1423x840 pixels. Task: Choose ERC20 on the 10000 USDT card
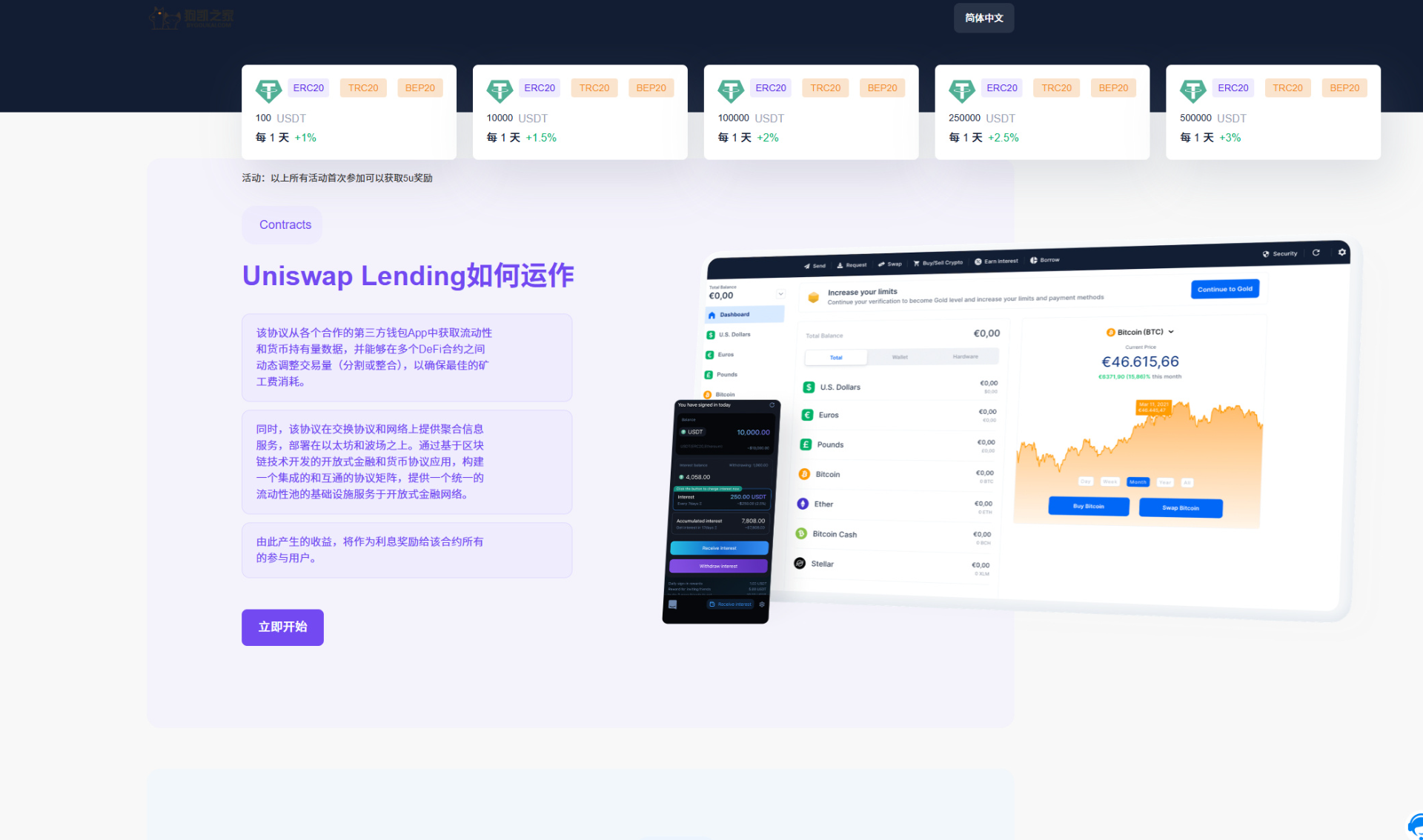pyautogui.click(x=540, y=87)
